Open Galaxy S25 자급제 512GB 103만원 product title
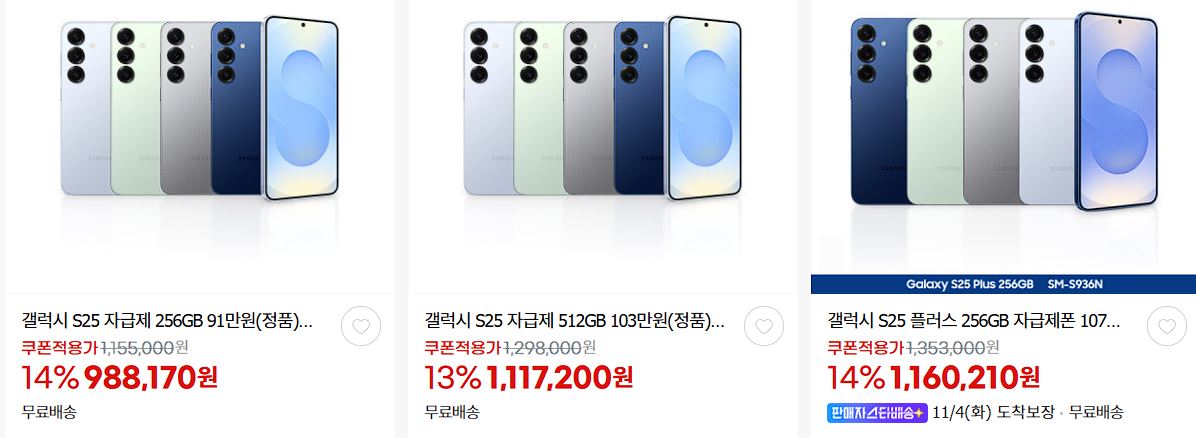The width and height of the screenshot is (1196, 438). (x=574, y=320)
